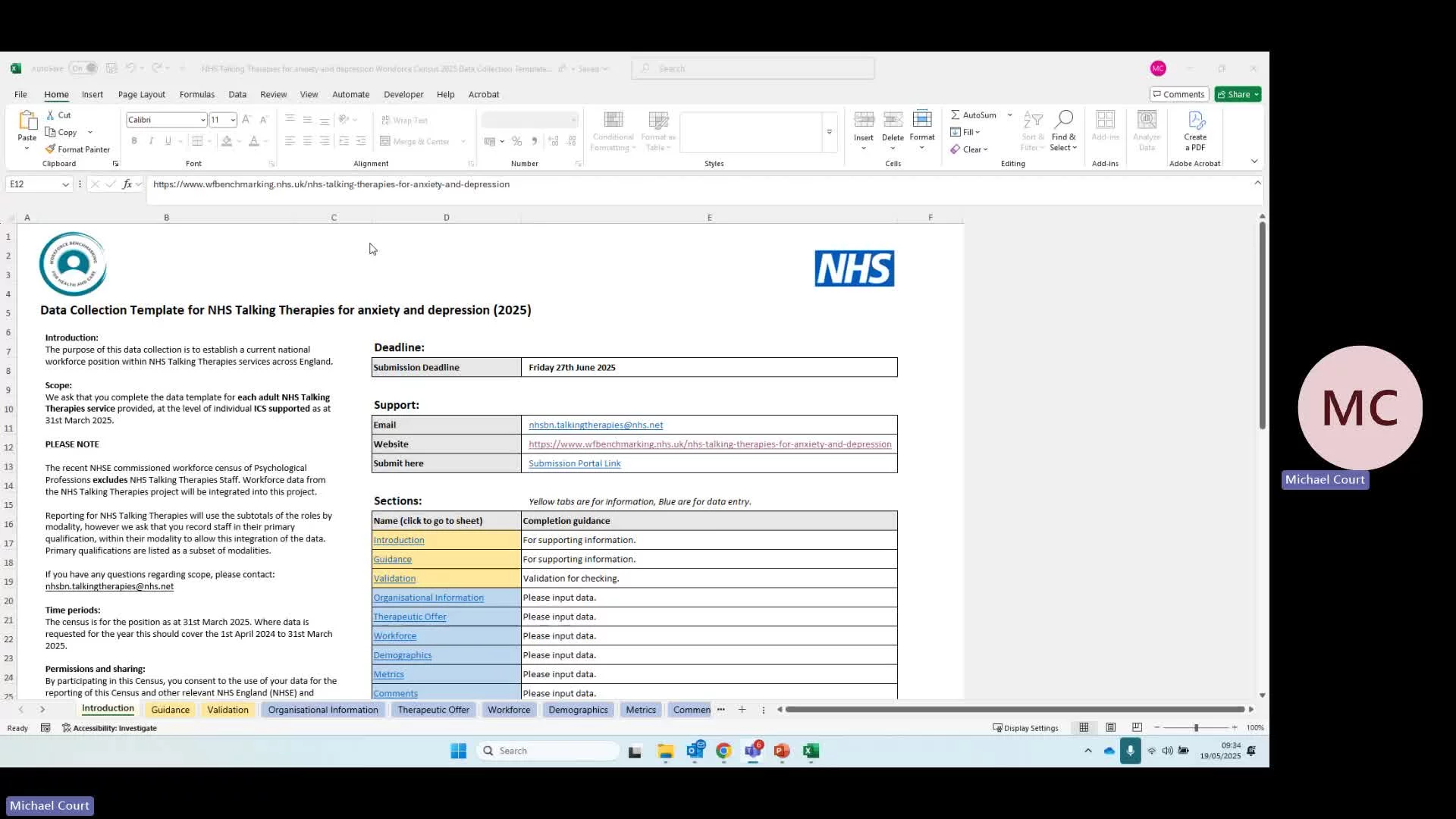Click the Comma Style icon
This screenshot has height=819, width=1456.
535,141
